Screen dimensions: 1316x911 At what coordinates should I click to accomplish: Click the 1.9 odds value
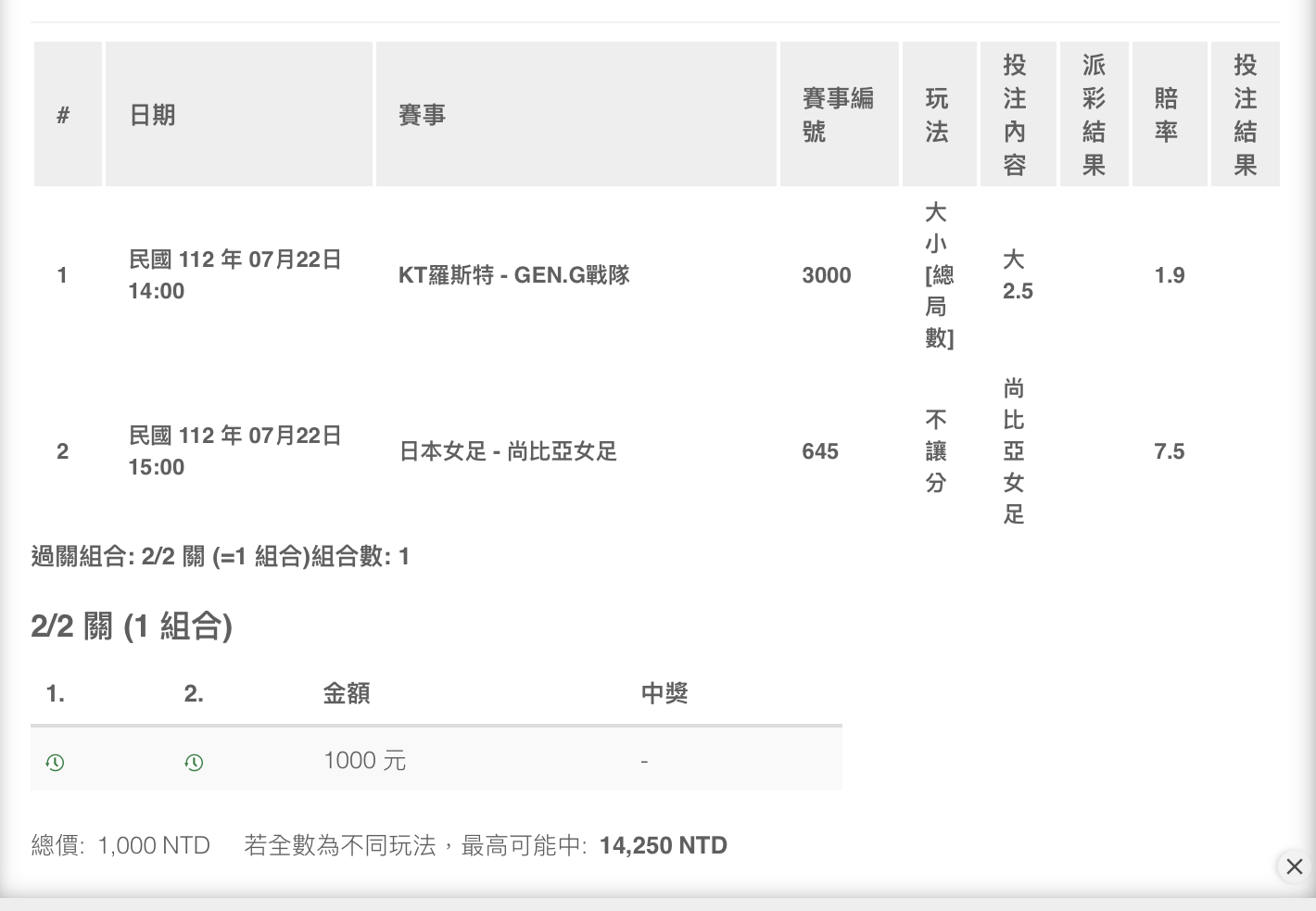(x=1169, y=275)
